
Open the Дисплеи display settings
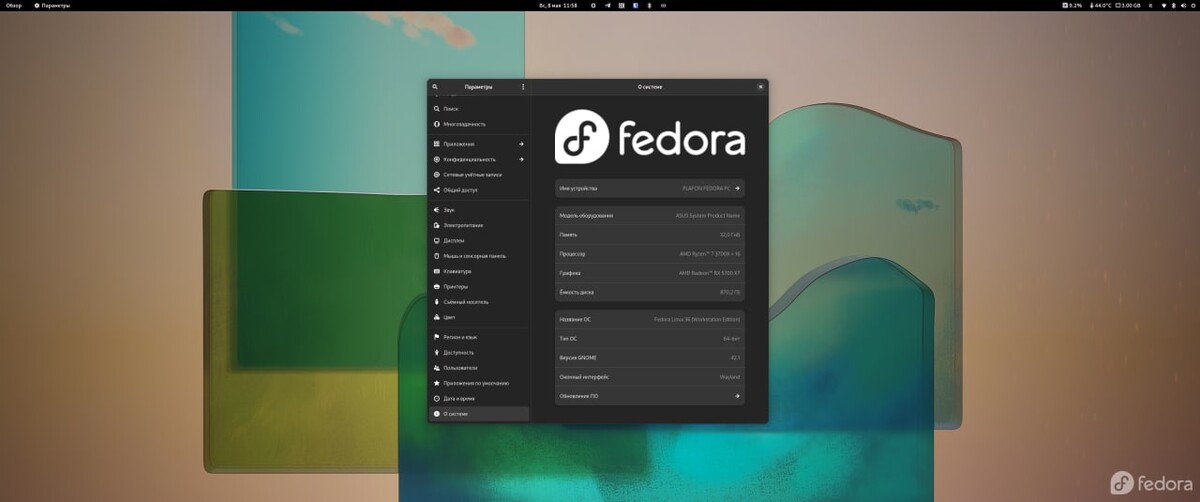coord(478,241)
